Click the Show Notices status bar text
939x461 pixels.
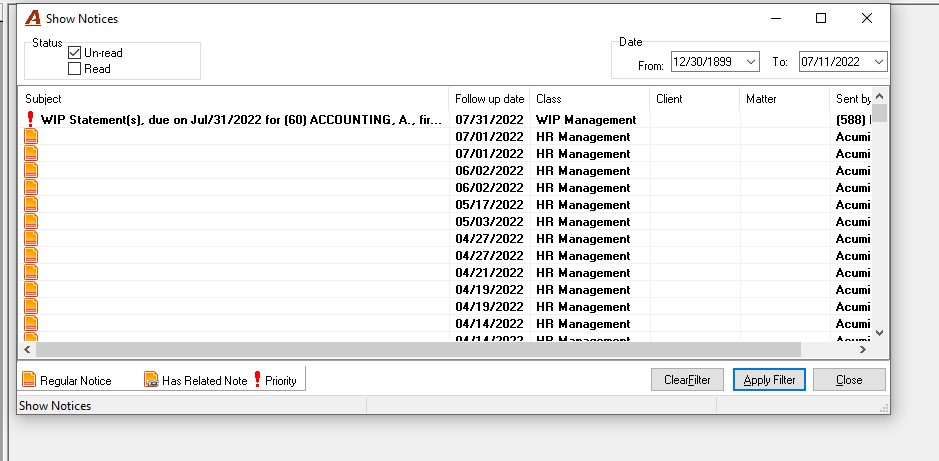tap(55, 406)
